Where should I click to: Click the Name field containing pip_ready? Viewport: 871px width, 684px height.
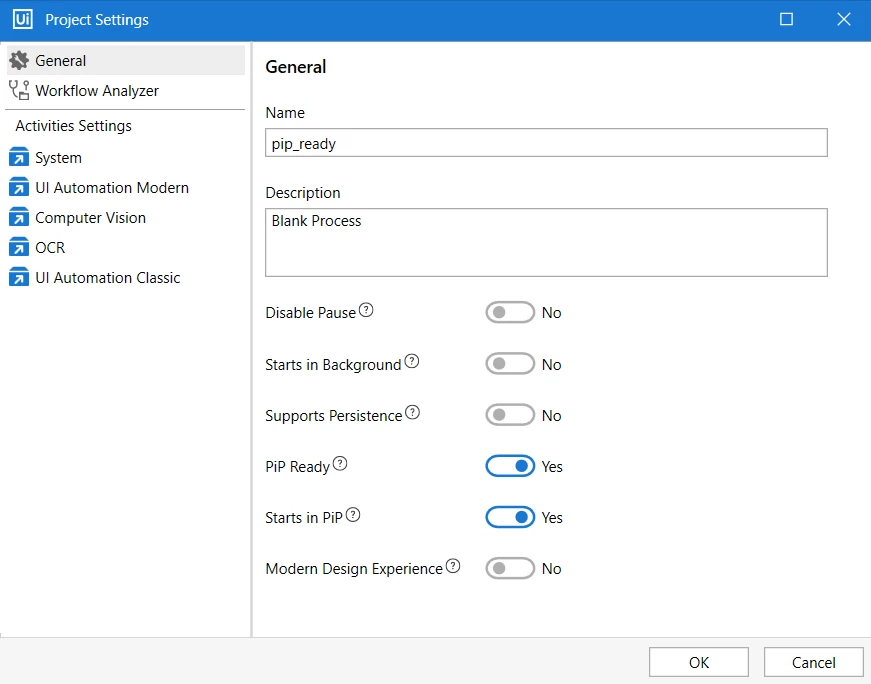coord(546,143)
